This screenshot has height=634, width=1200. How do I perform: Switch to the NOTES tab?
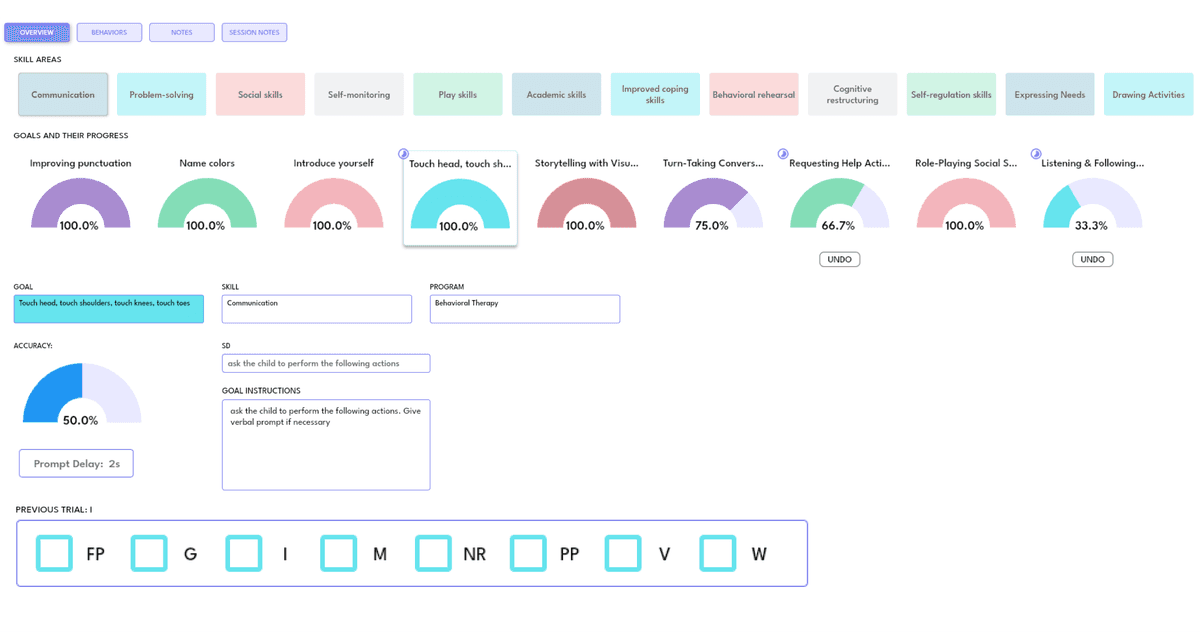point(181,31)
